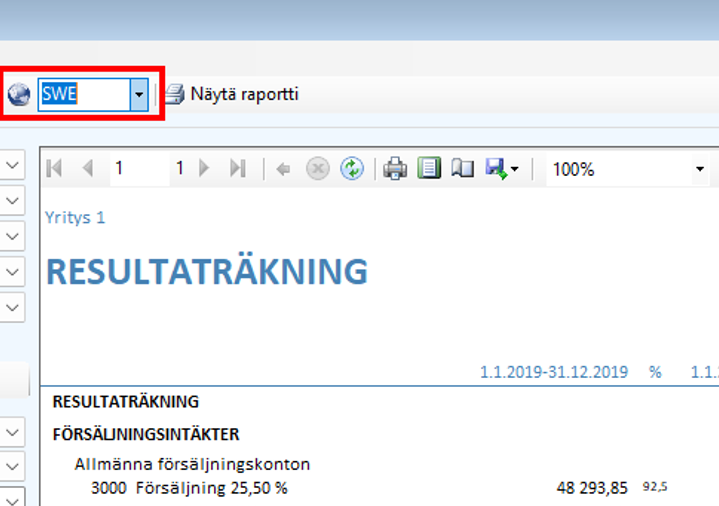The width and height of the screenshot is (719, 506).
Task: Click inside the SWE language text field
Action: [x=82, y=95]
